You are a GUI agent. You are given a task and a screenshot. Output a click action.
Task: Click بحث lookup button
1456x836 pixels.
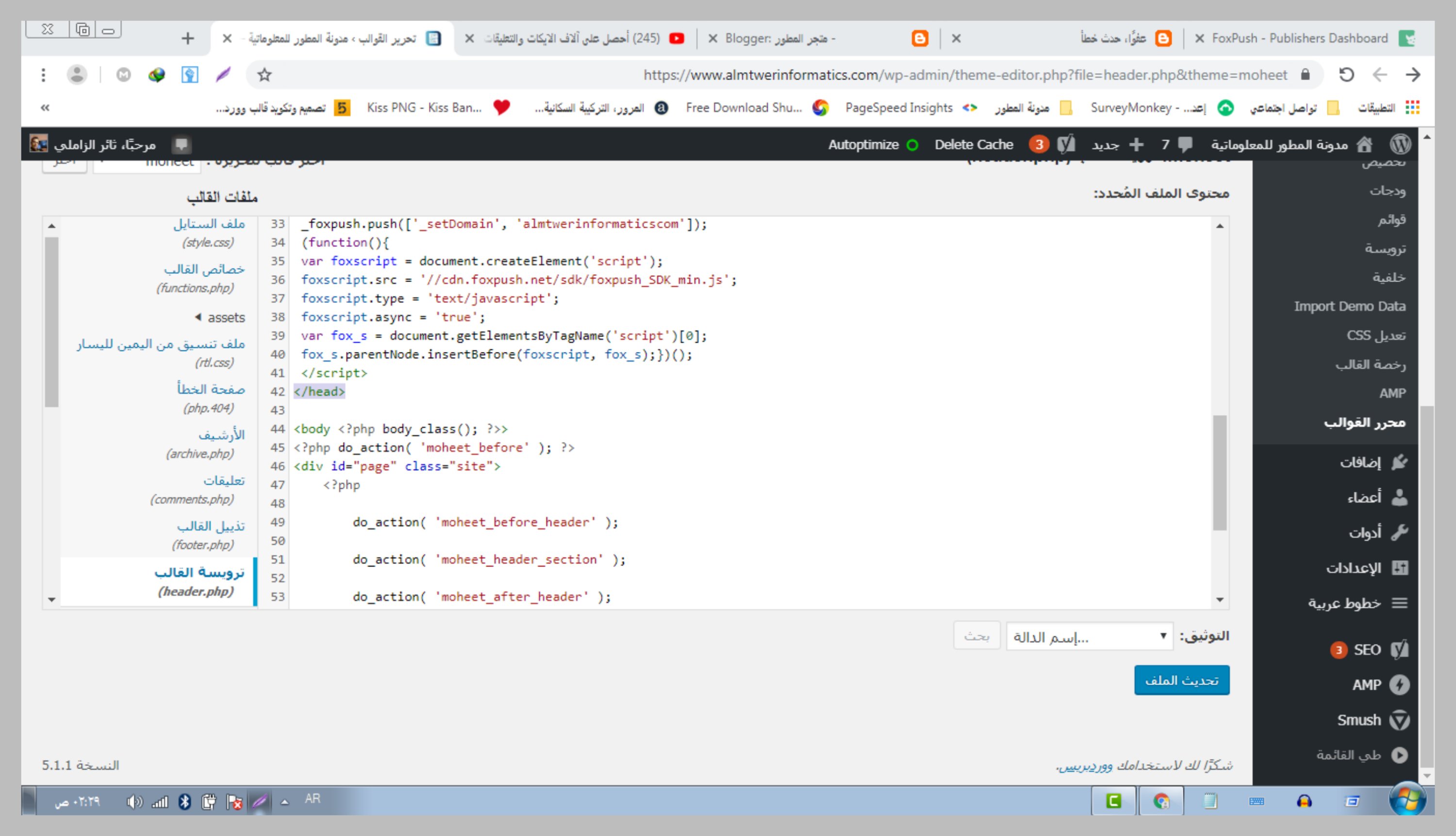coord(977,635)
